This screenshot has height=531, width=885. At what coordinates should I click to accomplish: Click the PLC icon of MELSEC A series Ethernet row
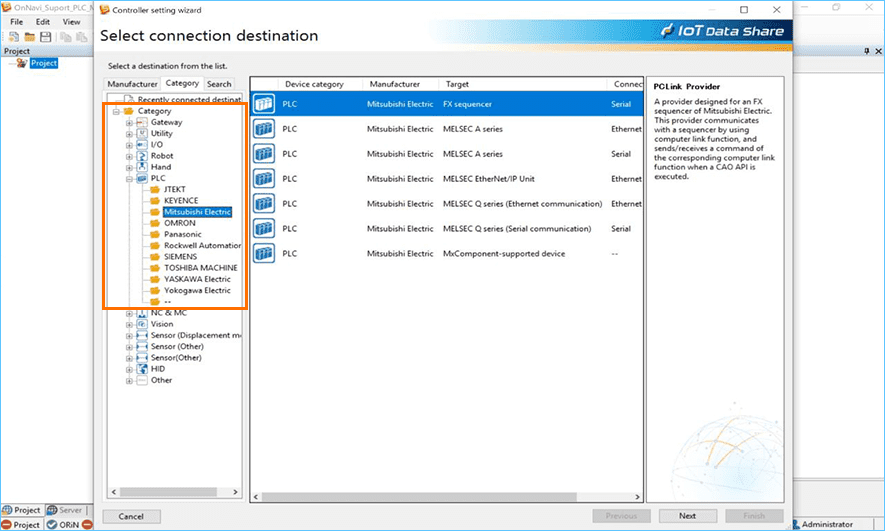pos(264,129)
